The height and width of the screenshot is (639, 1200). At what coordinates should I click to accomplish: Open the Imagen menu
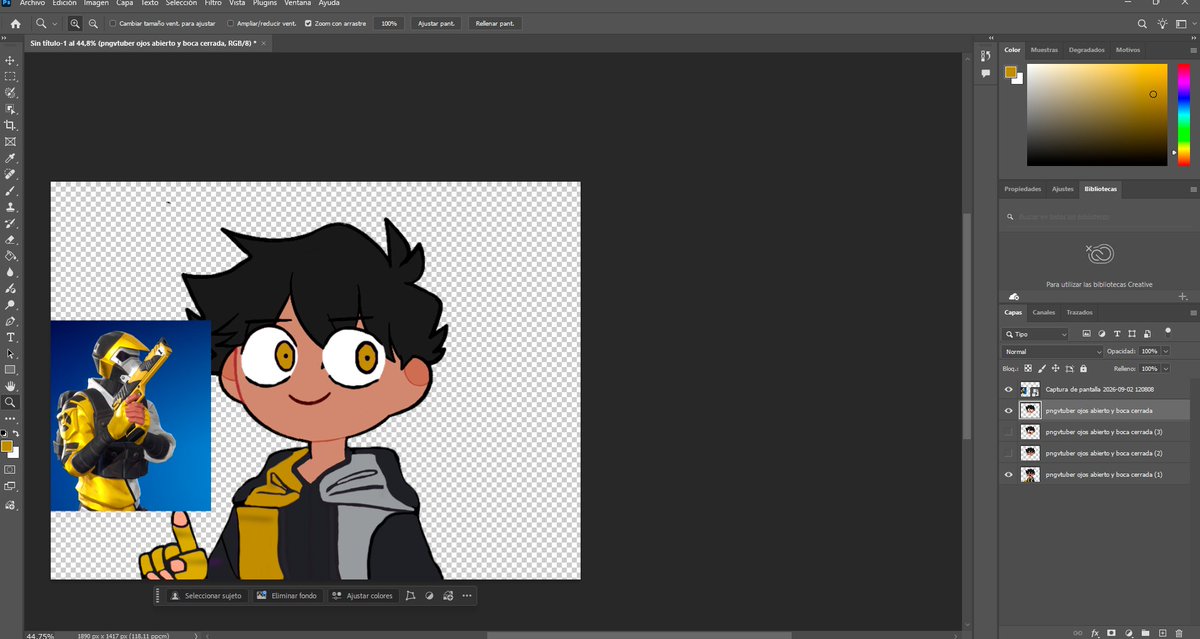(96, 3)
